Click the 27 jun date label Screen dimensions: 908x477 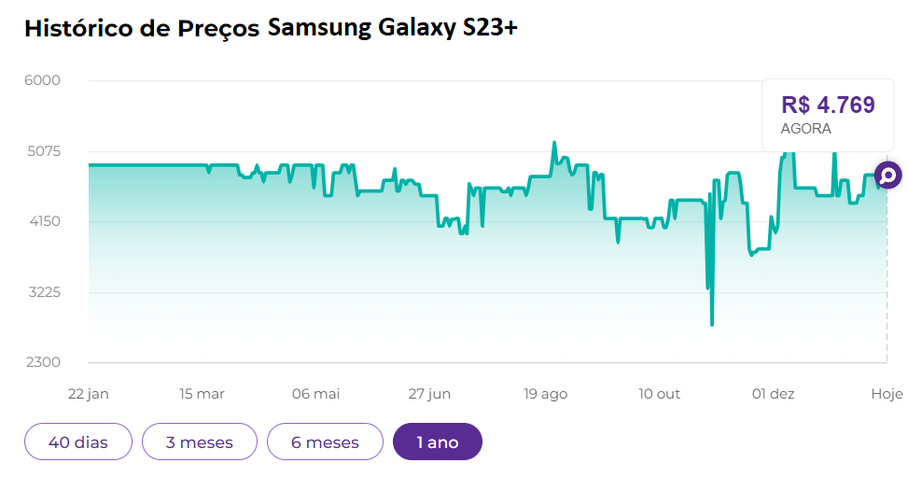[430, 394]
